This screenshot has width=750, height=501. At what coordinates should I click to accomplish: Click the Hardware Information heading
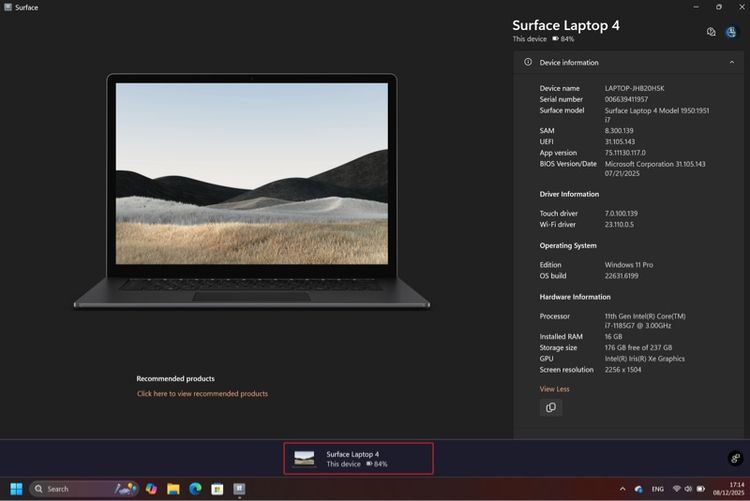[575, 297]
